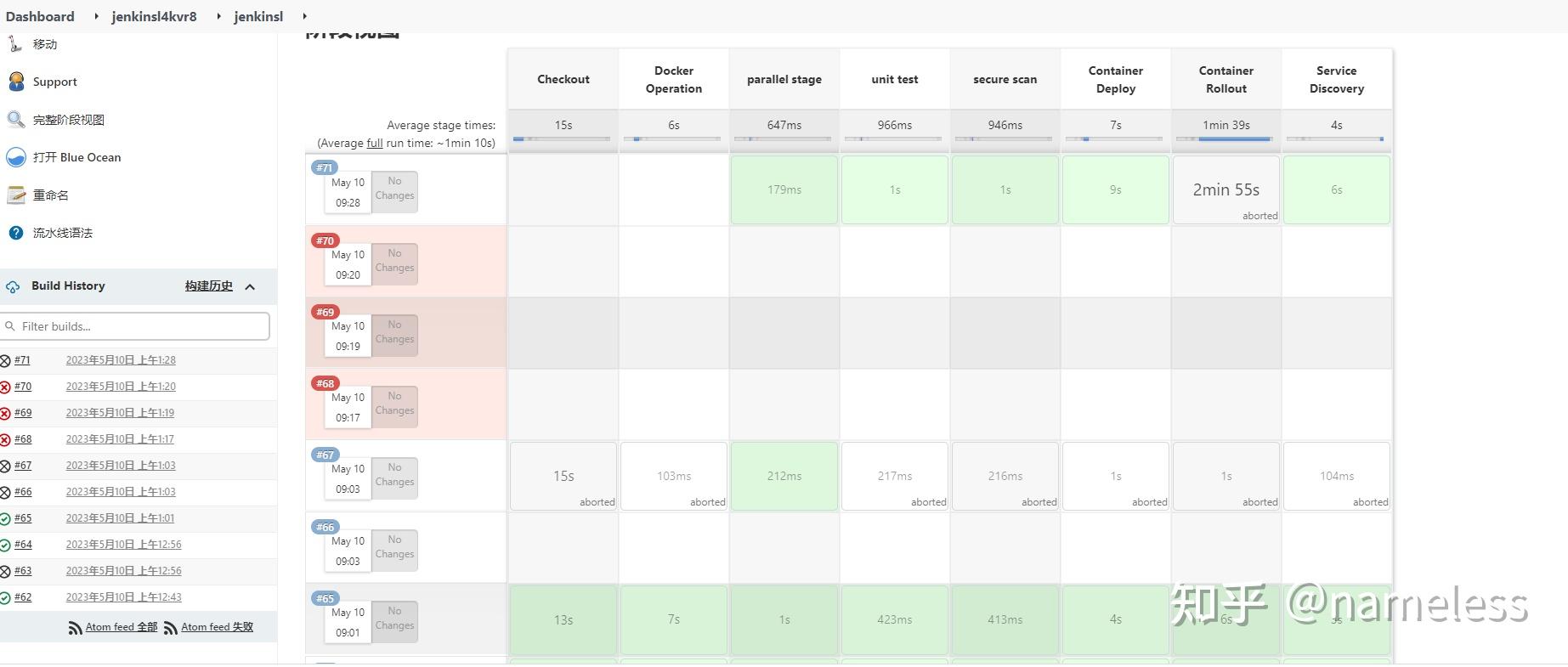This screenshot has height=667, width=1568.
Task: Open the Atom feed 失败 link
Action: [217, 627]
